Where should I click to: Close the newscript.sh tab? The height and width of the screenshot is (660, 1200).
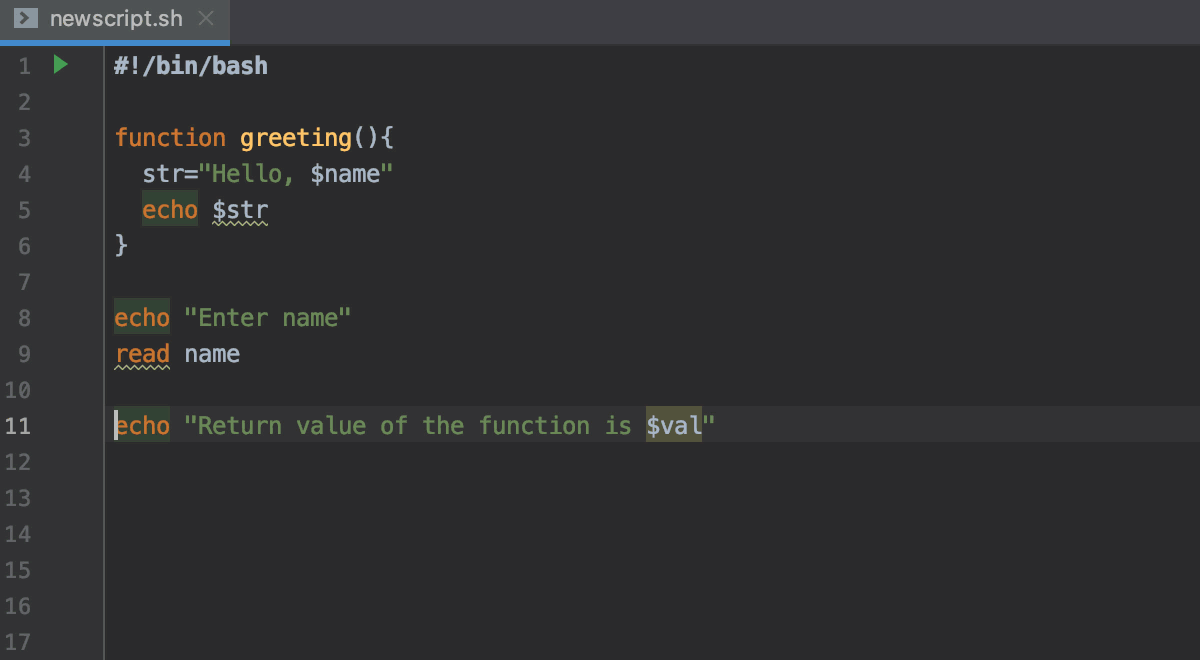click(x=205, y=17)
